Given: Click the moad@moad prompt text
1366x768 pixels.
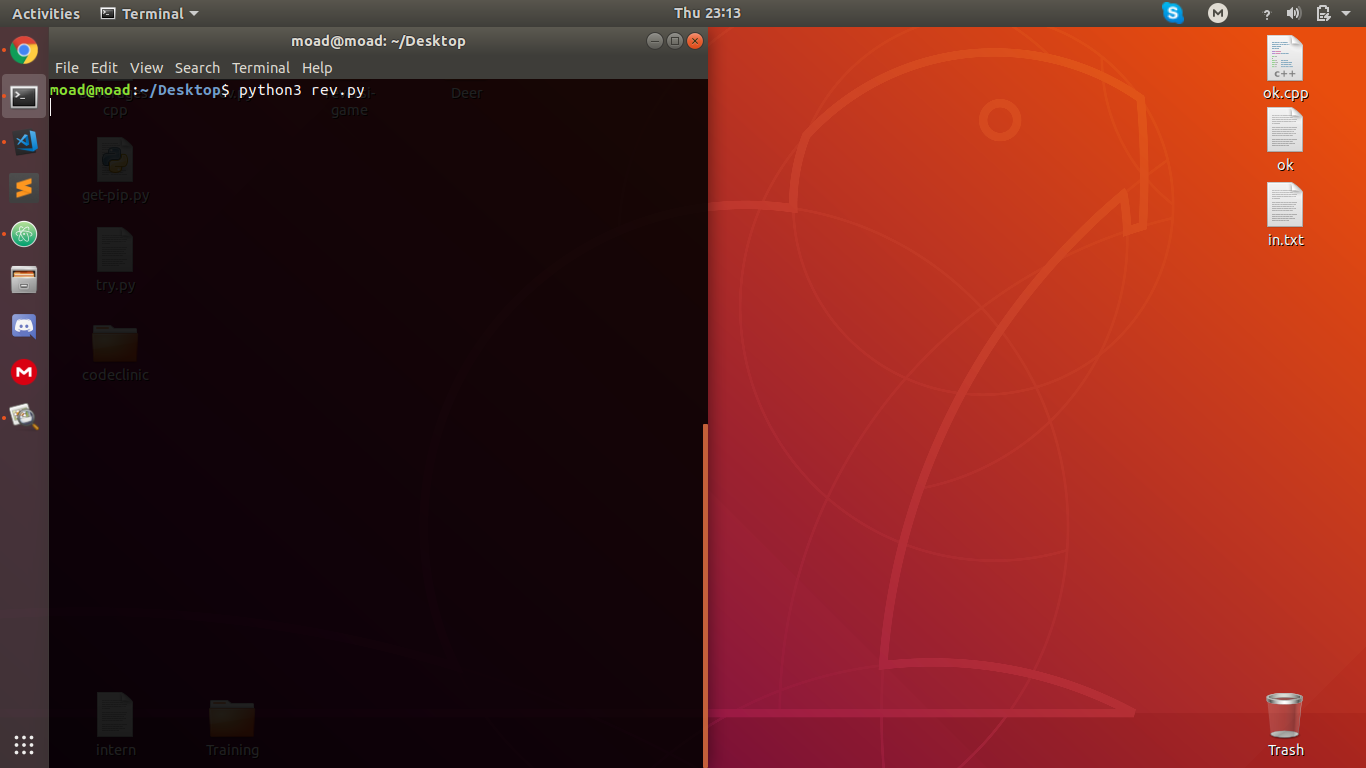Looking at the screenshot, I should [90, 90].
